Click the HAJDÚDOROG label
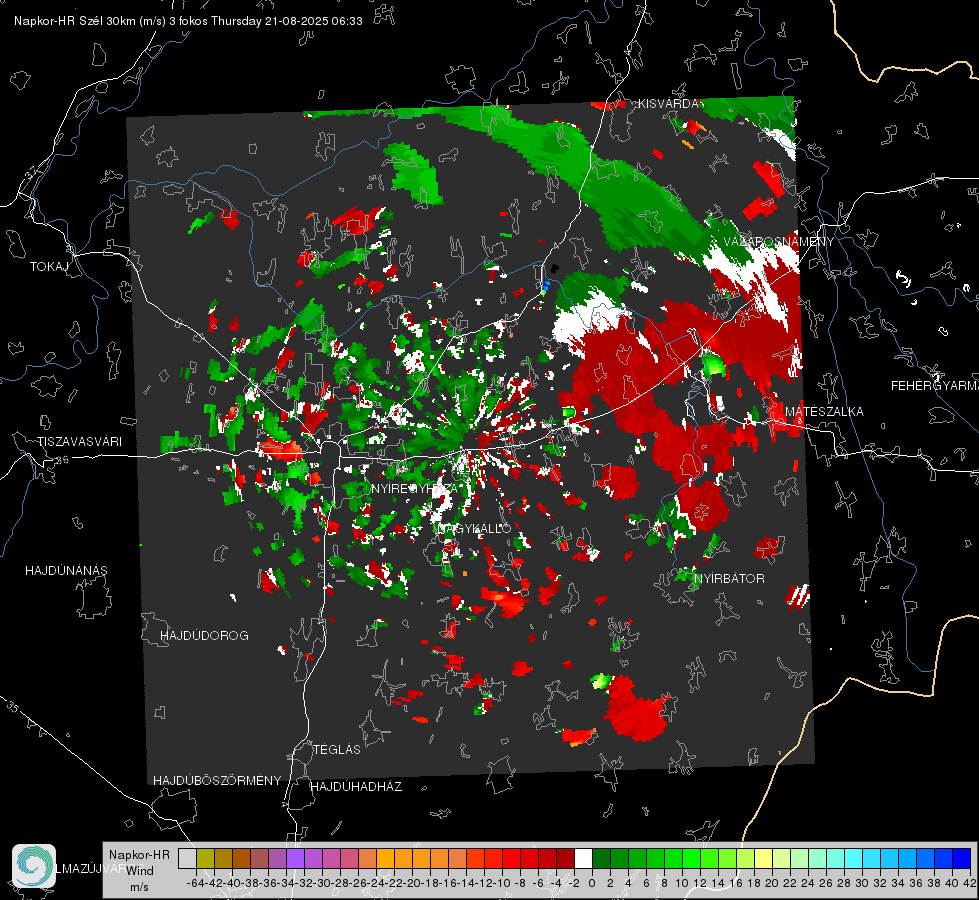Viewport: 979px width, 900px height. 204,635
